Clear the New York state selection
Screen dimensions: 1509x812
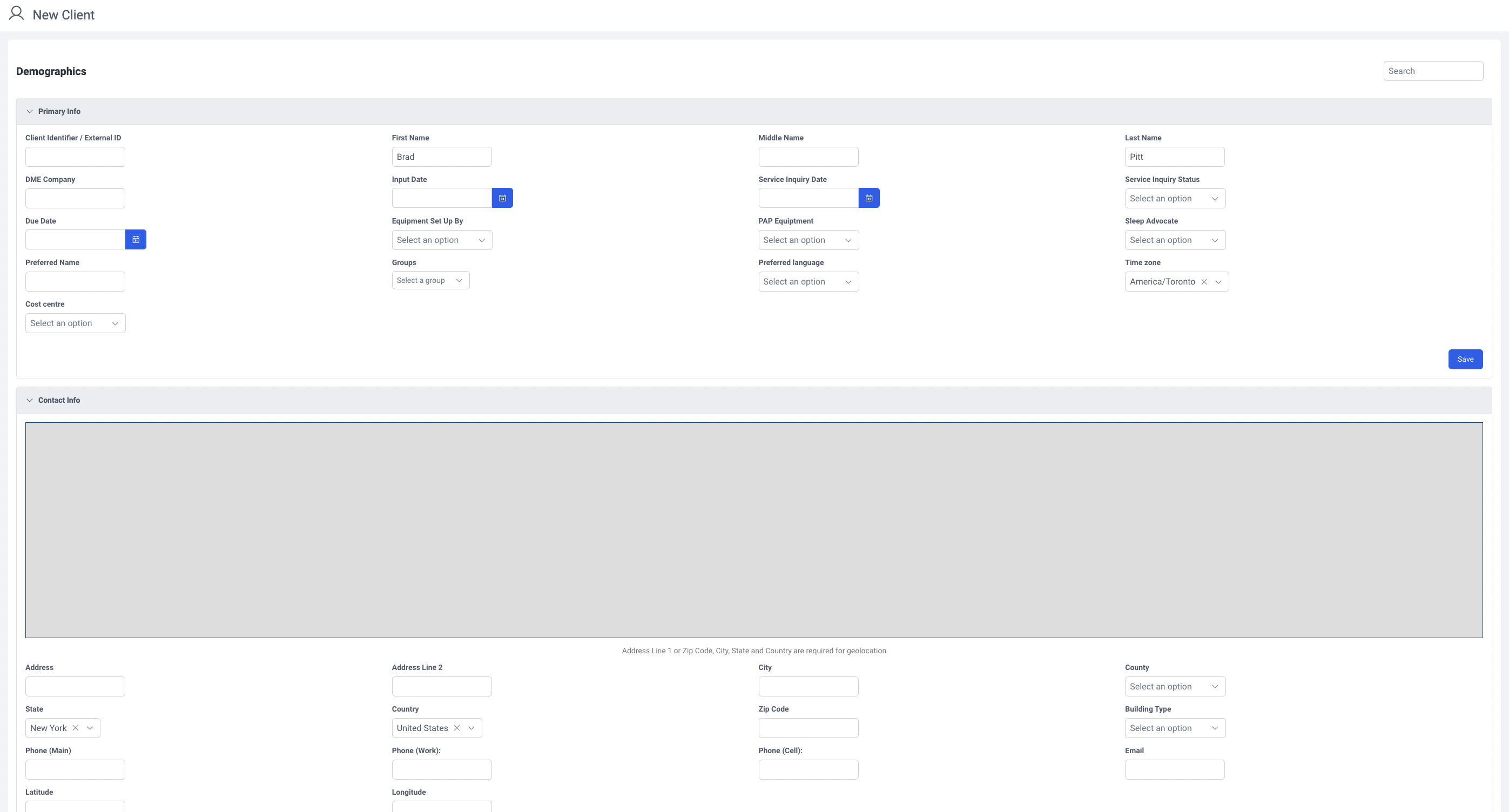pyautogui.click(x=76, y=728)
